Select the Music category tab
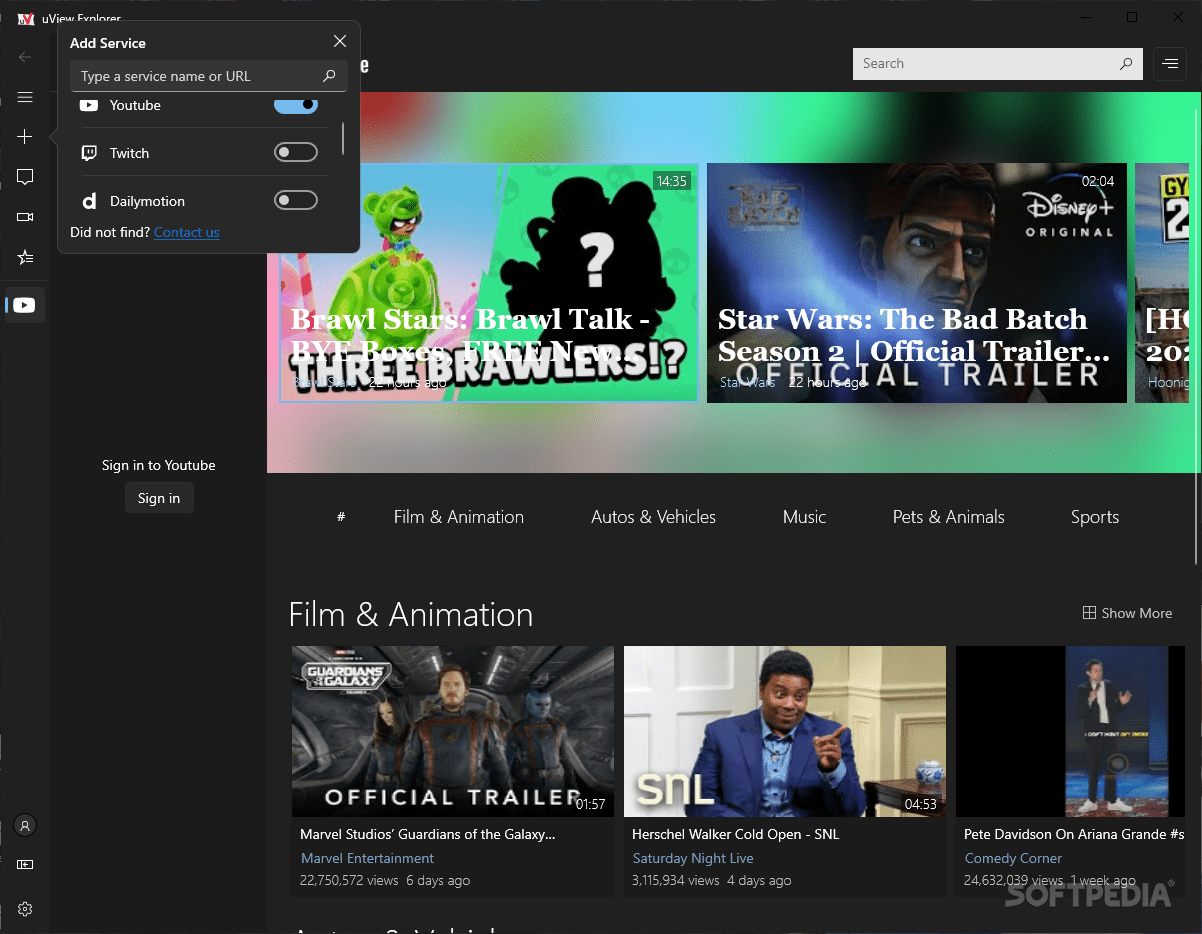1202x934 pixels. coord(804,517)
